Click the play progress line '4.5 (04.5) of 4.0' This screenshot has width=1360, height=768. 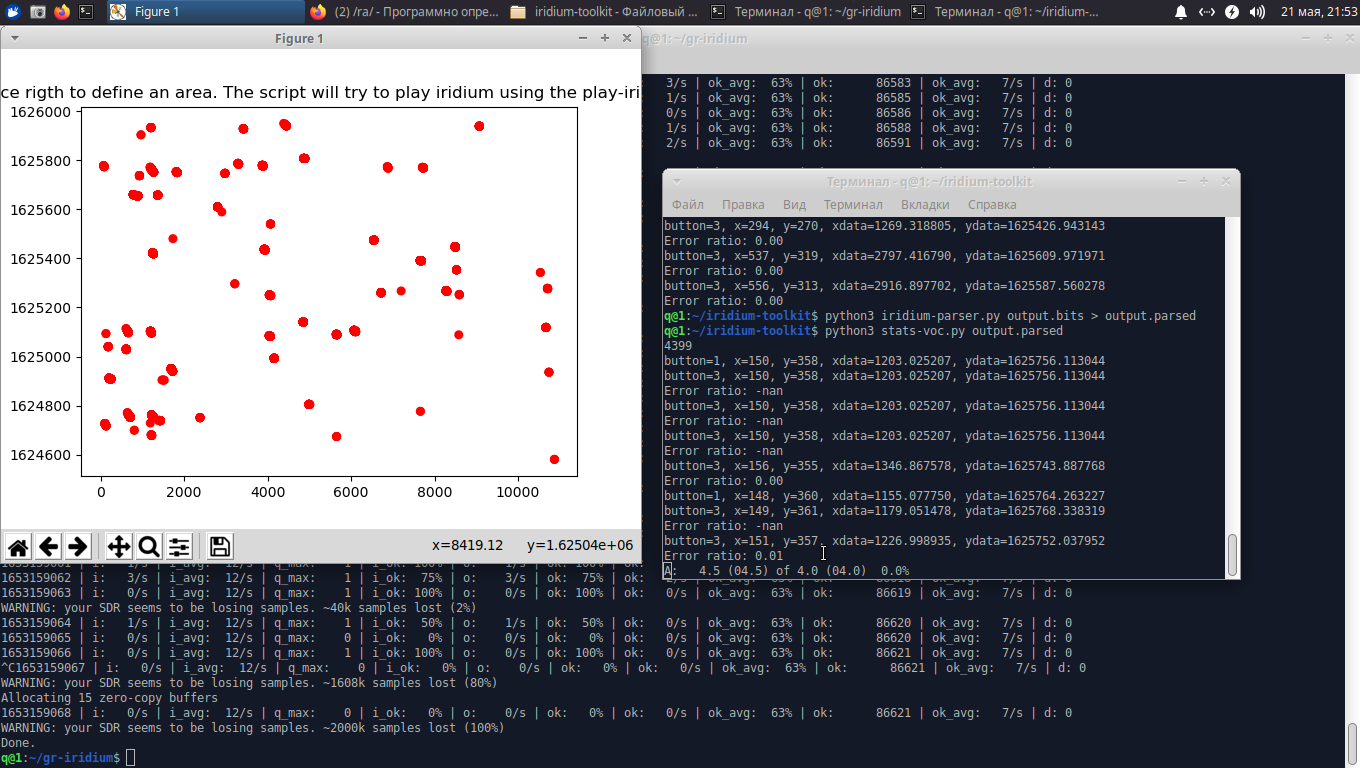[x=787, y=571]
